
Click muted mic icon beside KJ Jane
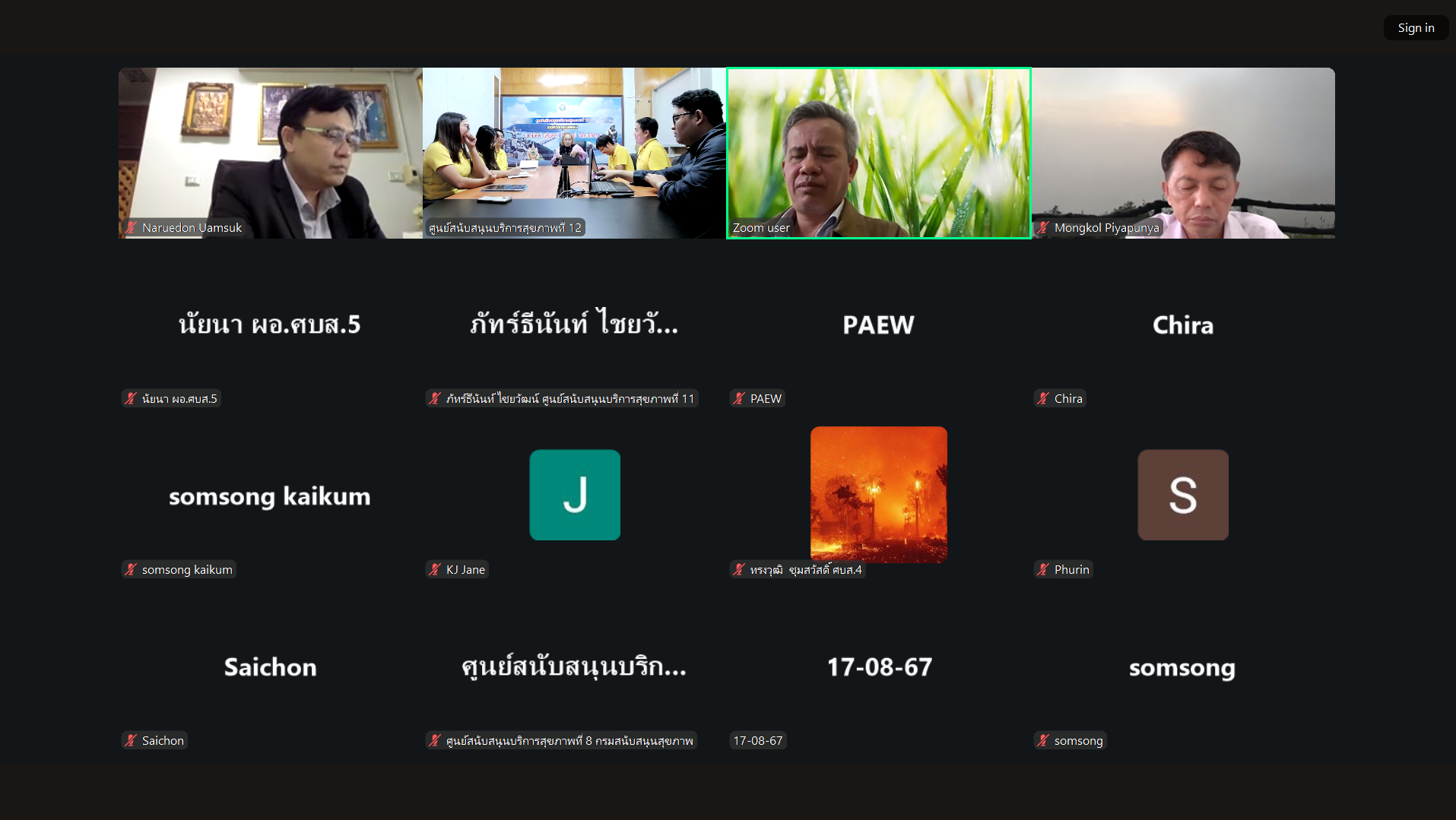(x=435, y=569)
